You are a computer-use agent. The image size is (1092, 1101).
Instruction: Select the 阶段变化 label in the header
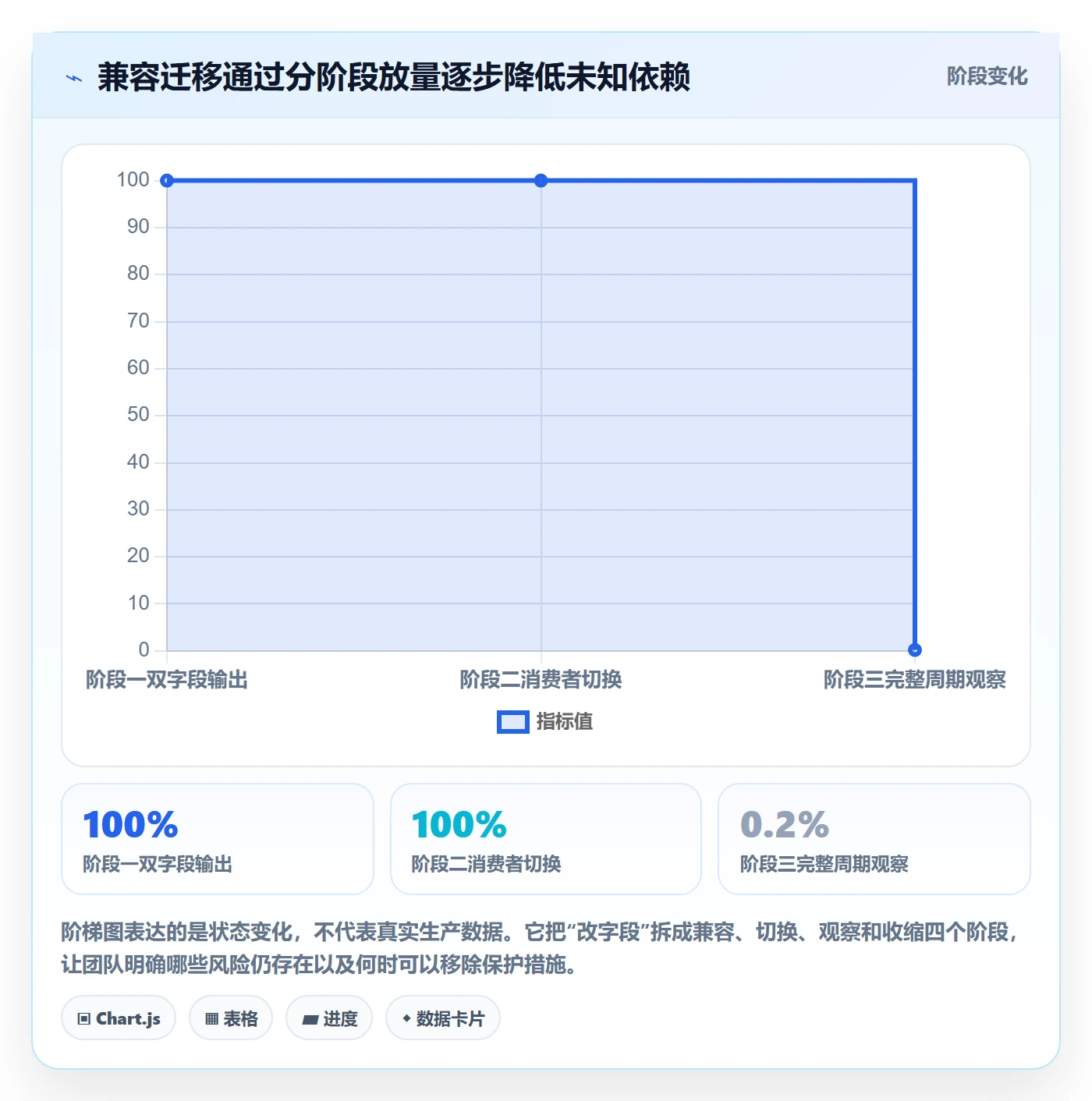[987, 76]
